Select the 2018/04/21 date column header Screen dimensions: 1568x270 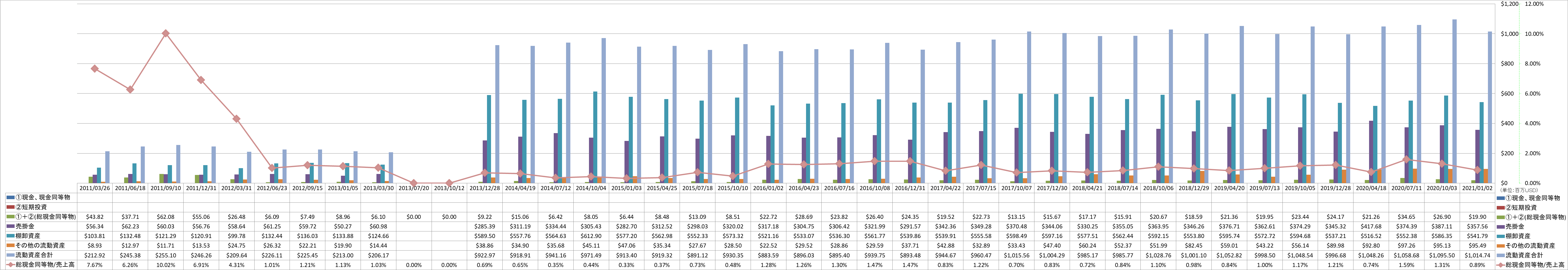tap(1087, 188)
